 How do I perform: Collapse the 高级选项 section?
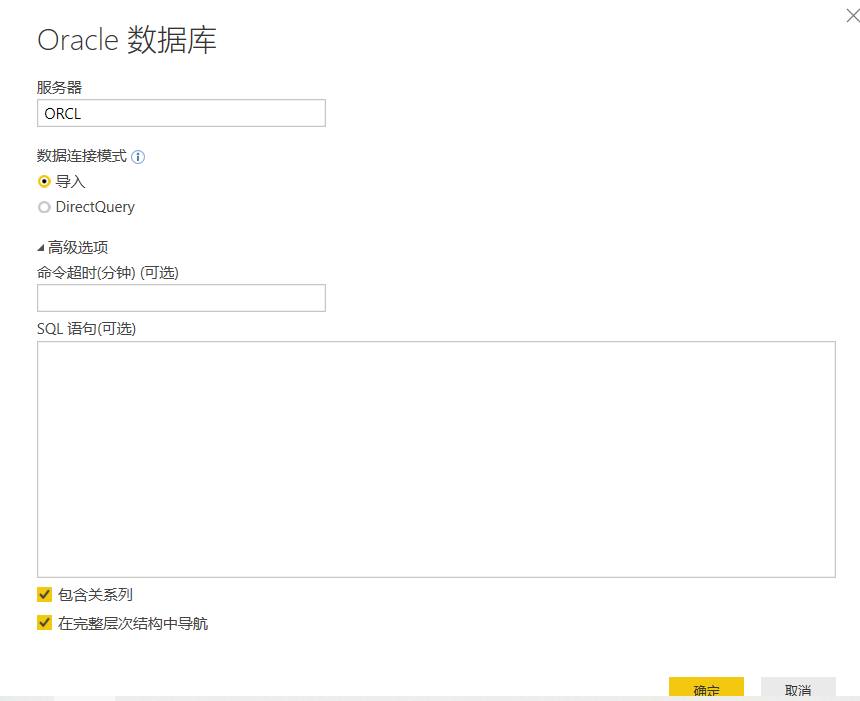(x=41, y=247)
